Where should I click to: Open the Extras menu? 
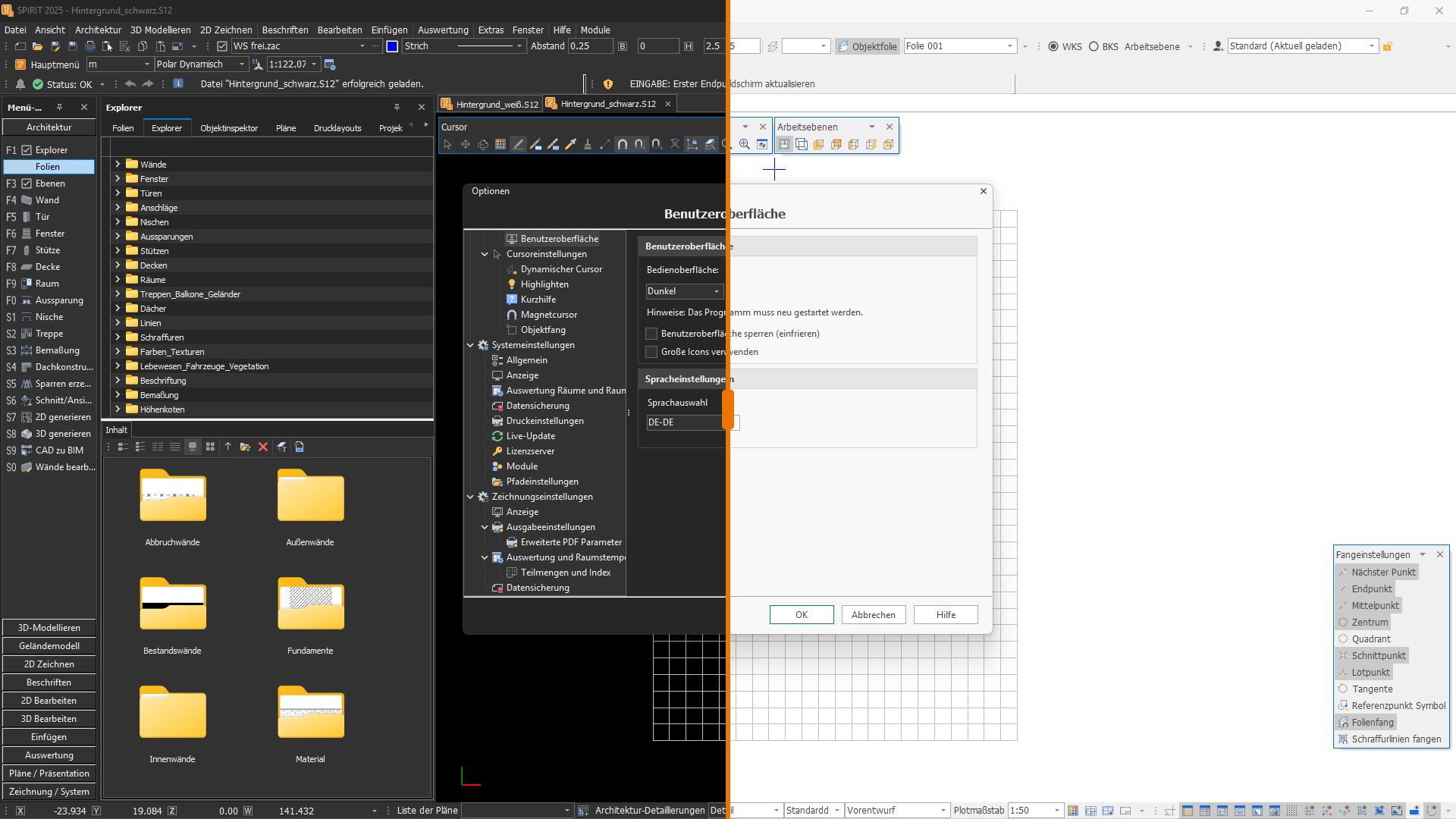pos(490,30)
